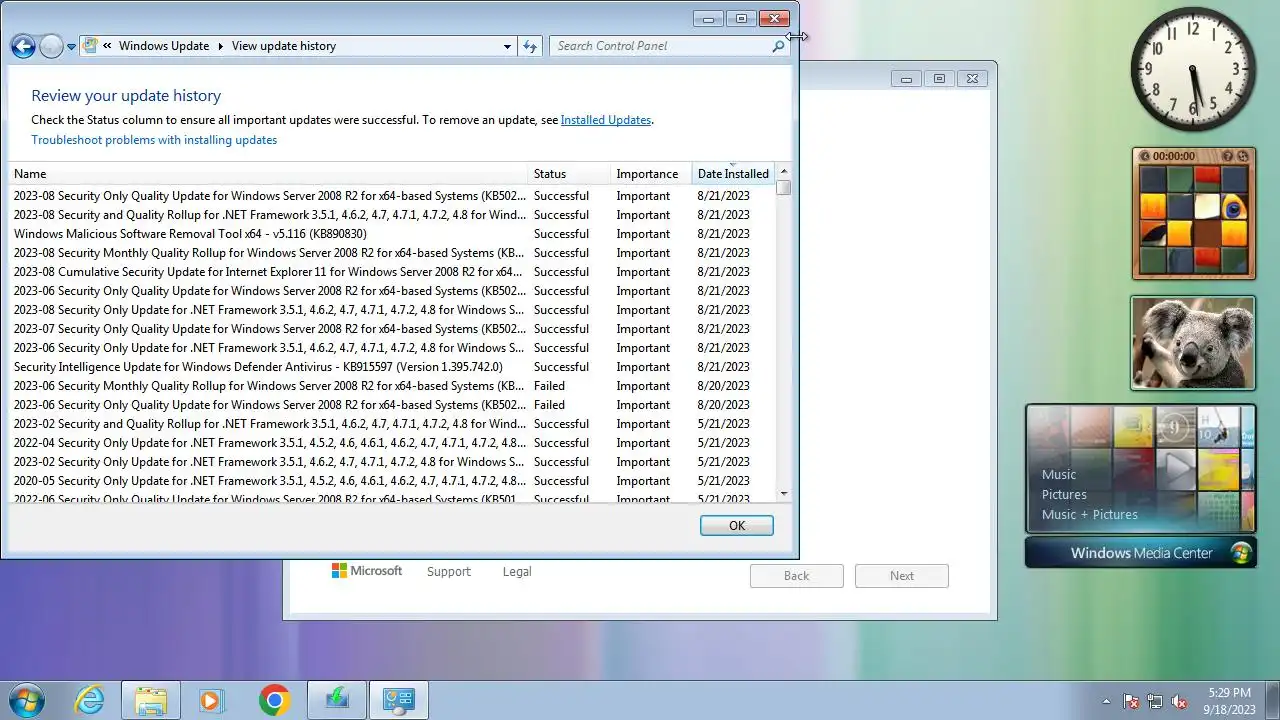Open the taskbar clock showing 5:29 PM
The height and width of the screenshot is (720, 1280).
1228,700
